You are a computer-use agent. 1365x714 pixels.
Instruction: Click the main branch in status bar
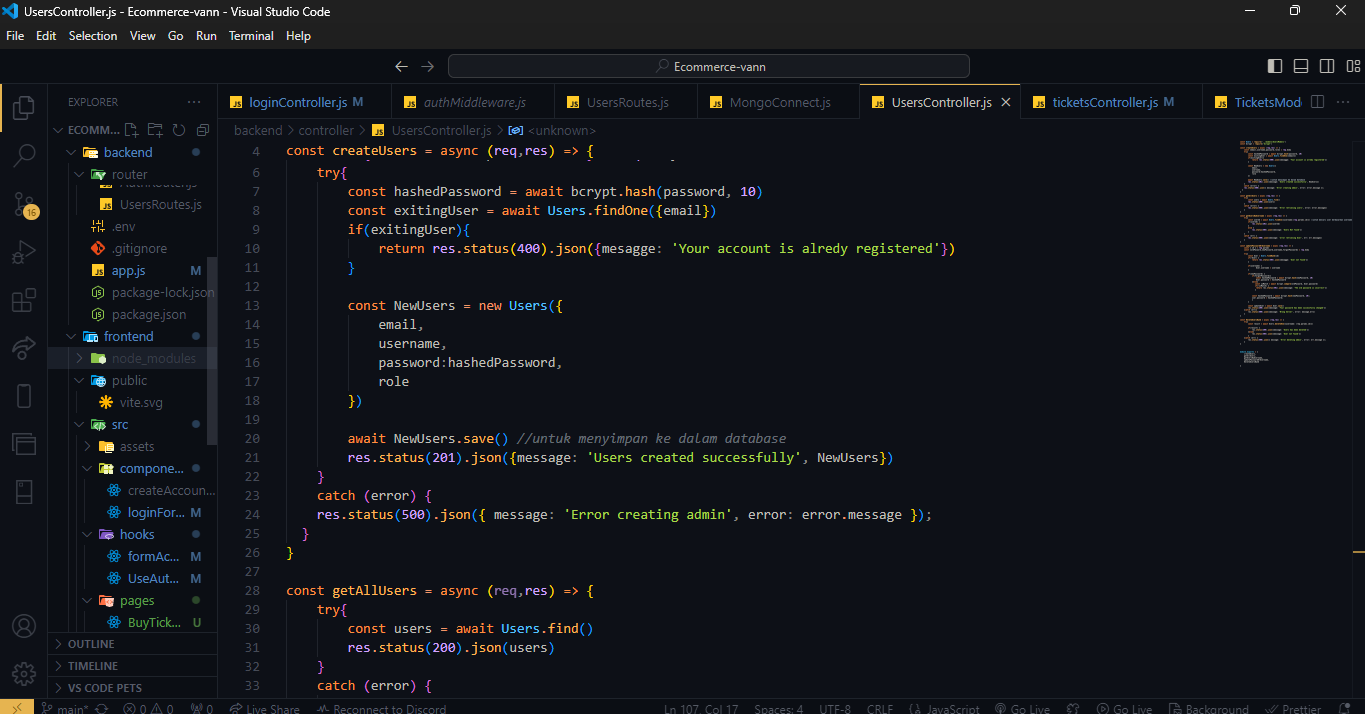tap(66, 708)
